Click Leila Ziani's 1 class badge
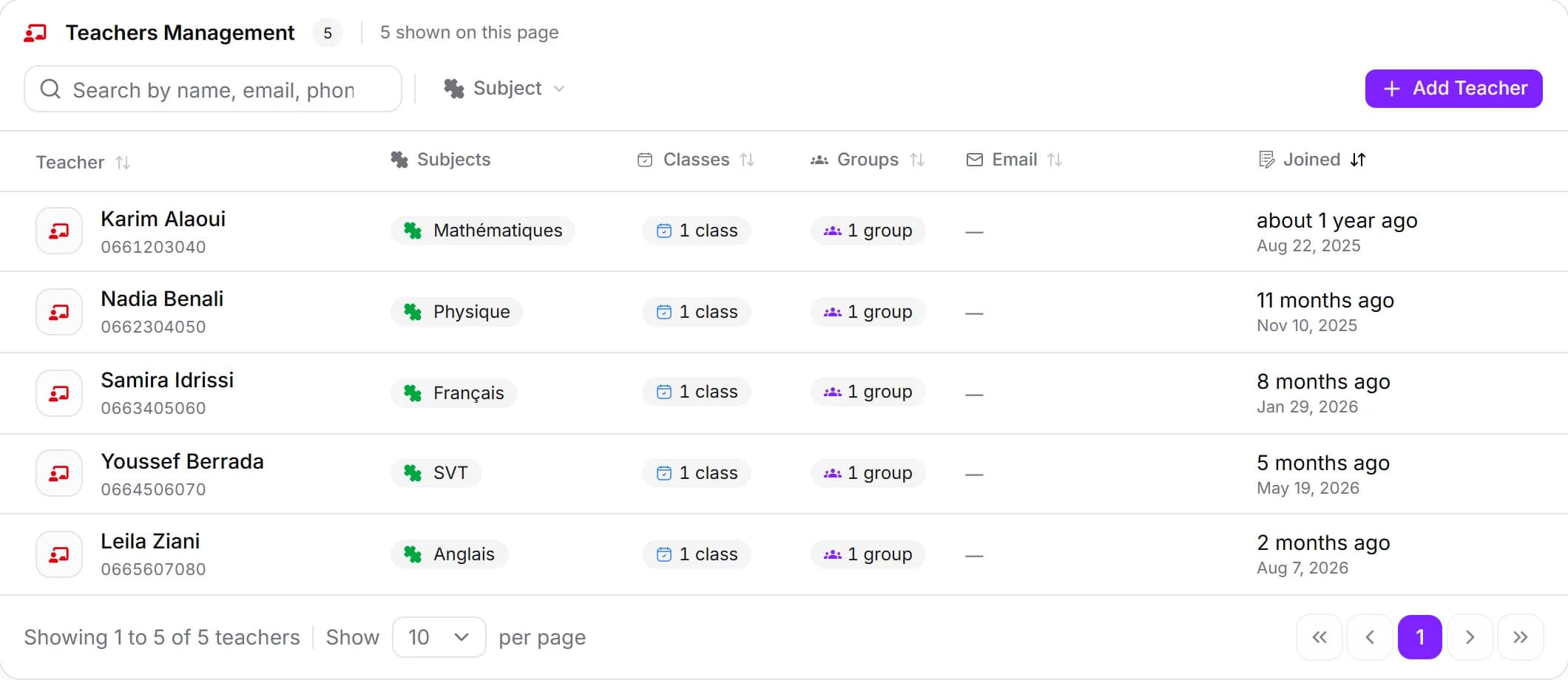1568x680 pixels. point(697,554)
